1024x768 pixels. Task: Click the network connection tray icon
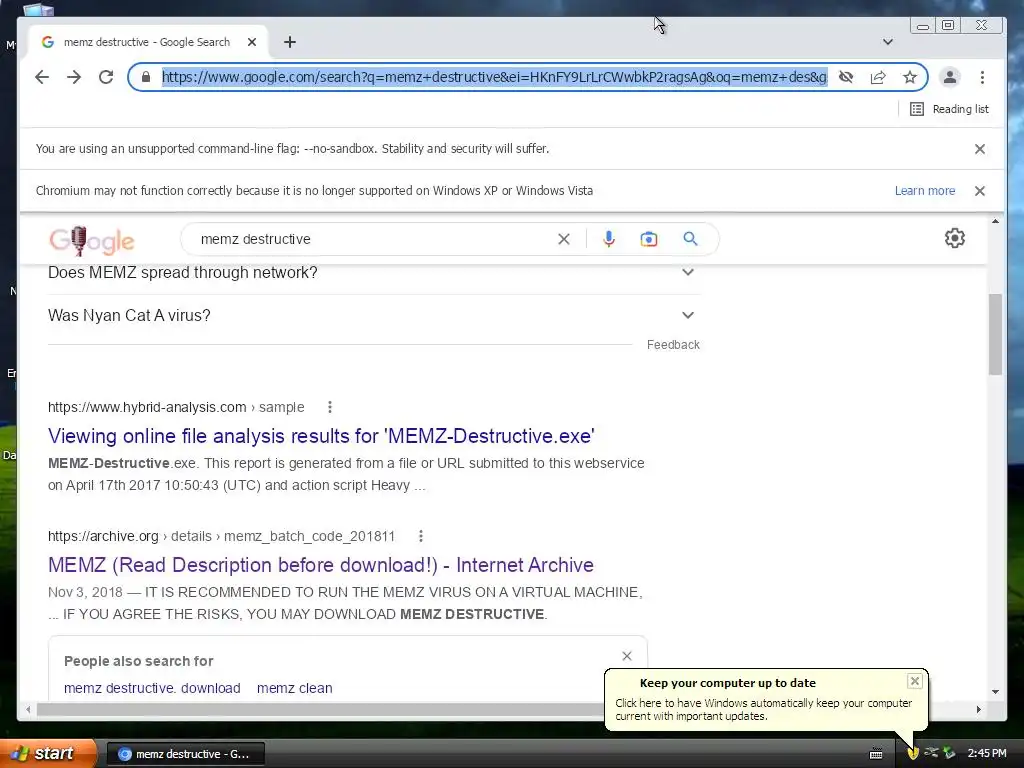point(931,753)
